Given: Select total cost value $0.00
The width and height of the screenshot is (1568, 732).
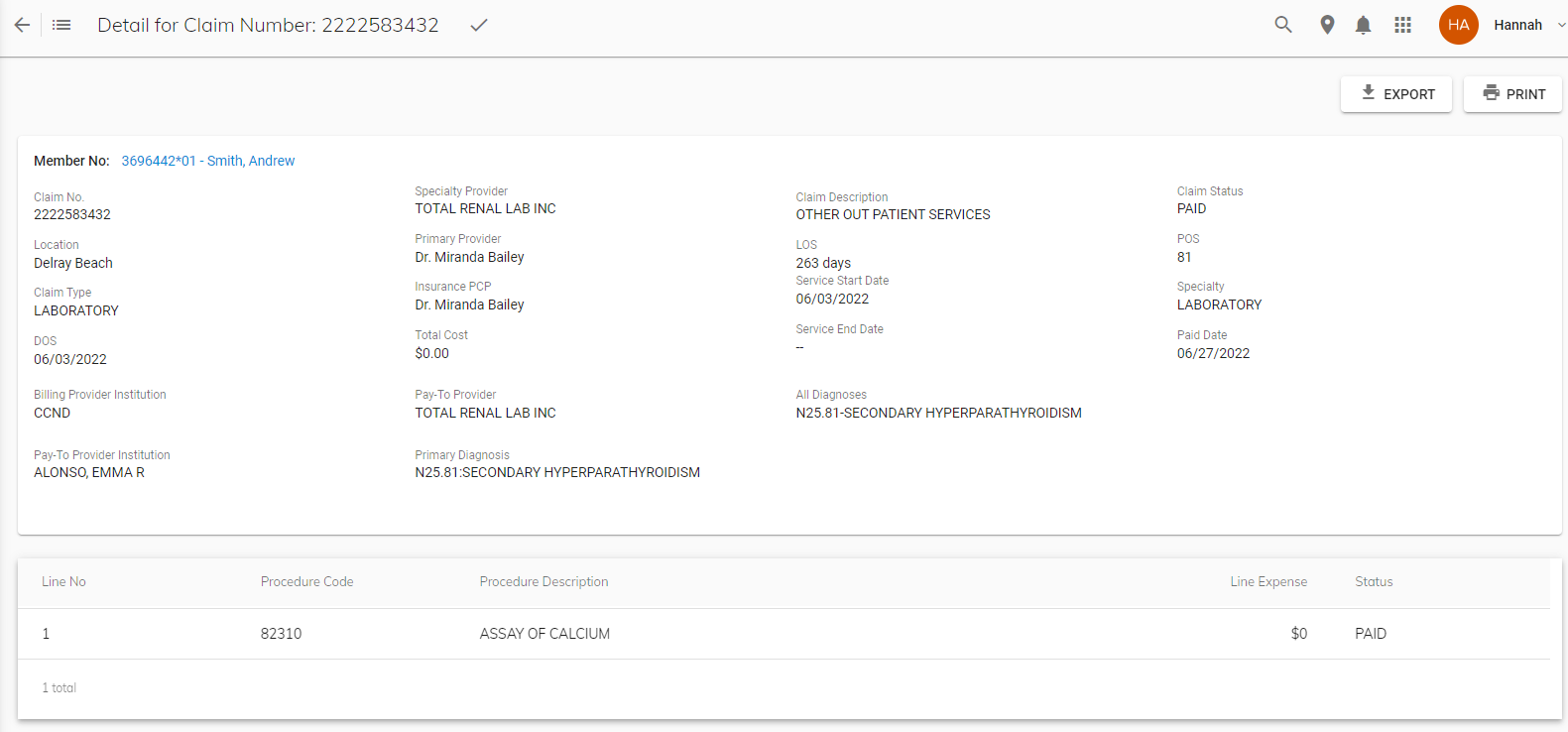Looking at the screenshot, I should [431, 353].
